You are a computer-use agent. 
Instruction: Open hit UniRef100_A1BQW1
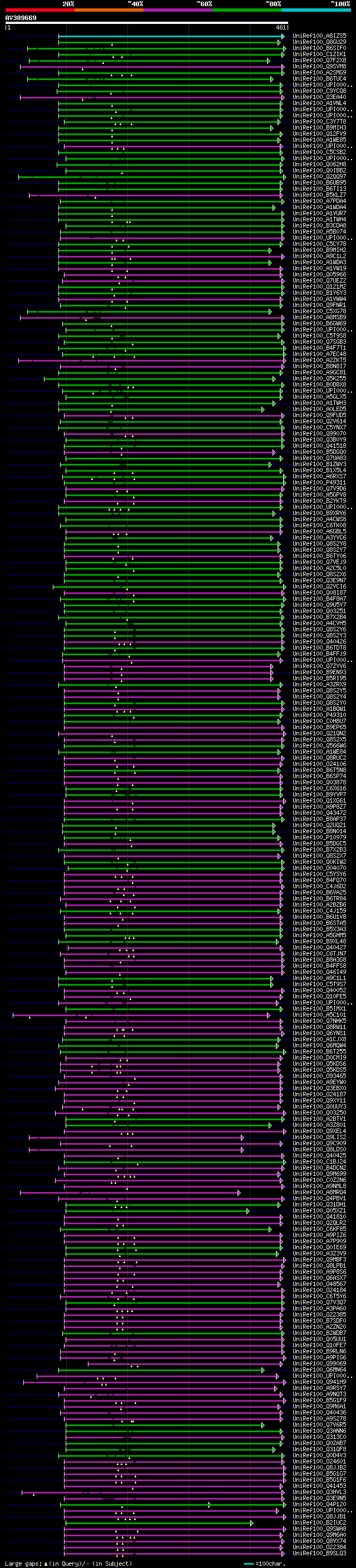319,709
